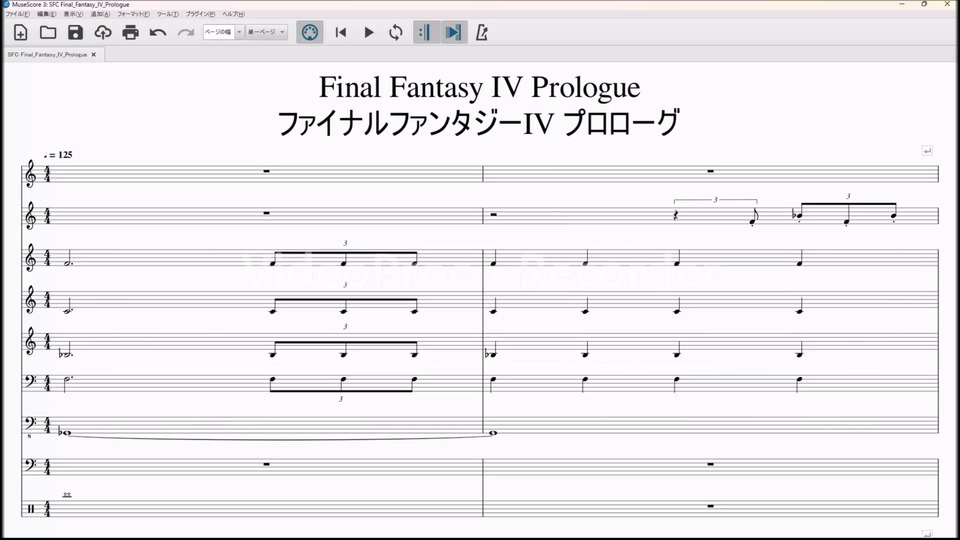The image size is (960, 540).
Task: Toggle play repeats button
Action: click(425, 32)
